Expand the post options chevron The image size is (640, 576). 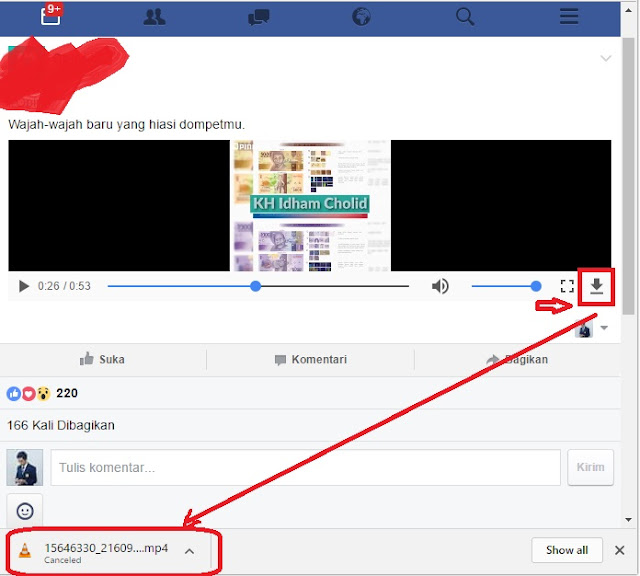pyautogui.click(x=606, y=58)
